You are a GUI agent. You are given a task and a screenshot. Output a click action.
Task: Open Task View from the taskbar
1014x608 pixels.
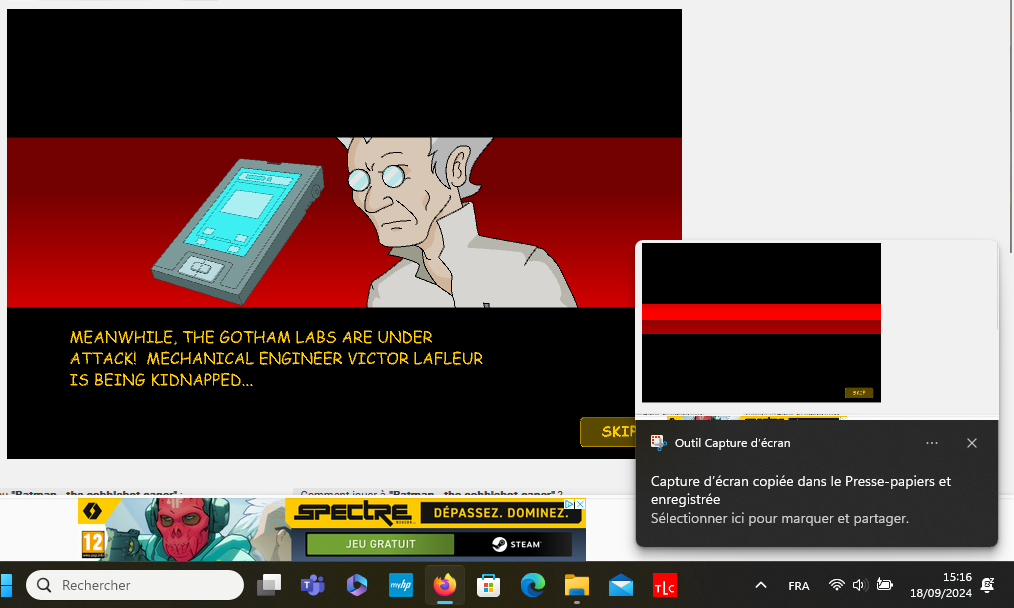[x=269, y=585]
